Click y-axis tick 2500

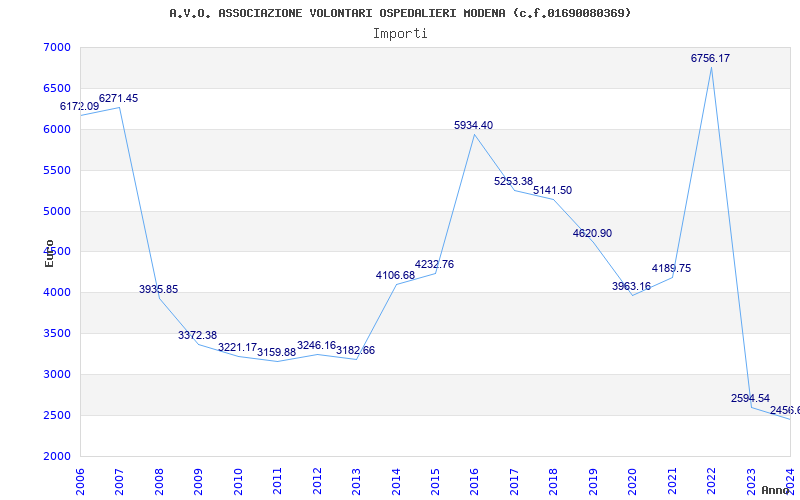tap(57, 415)
